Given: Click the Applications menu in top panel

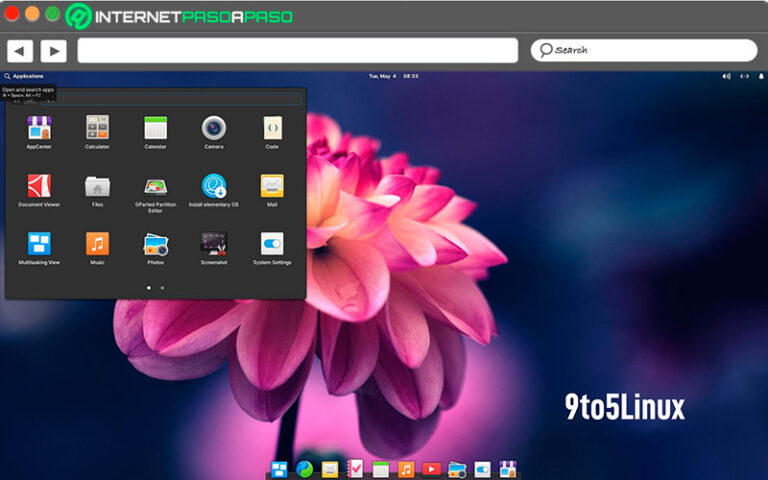Looking at the screenshot, I should pyautogui.click(x=24, y=76).
